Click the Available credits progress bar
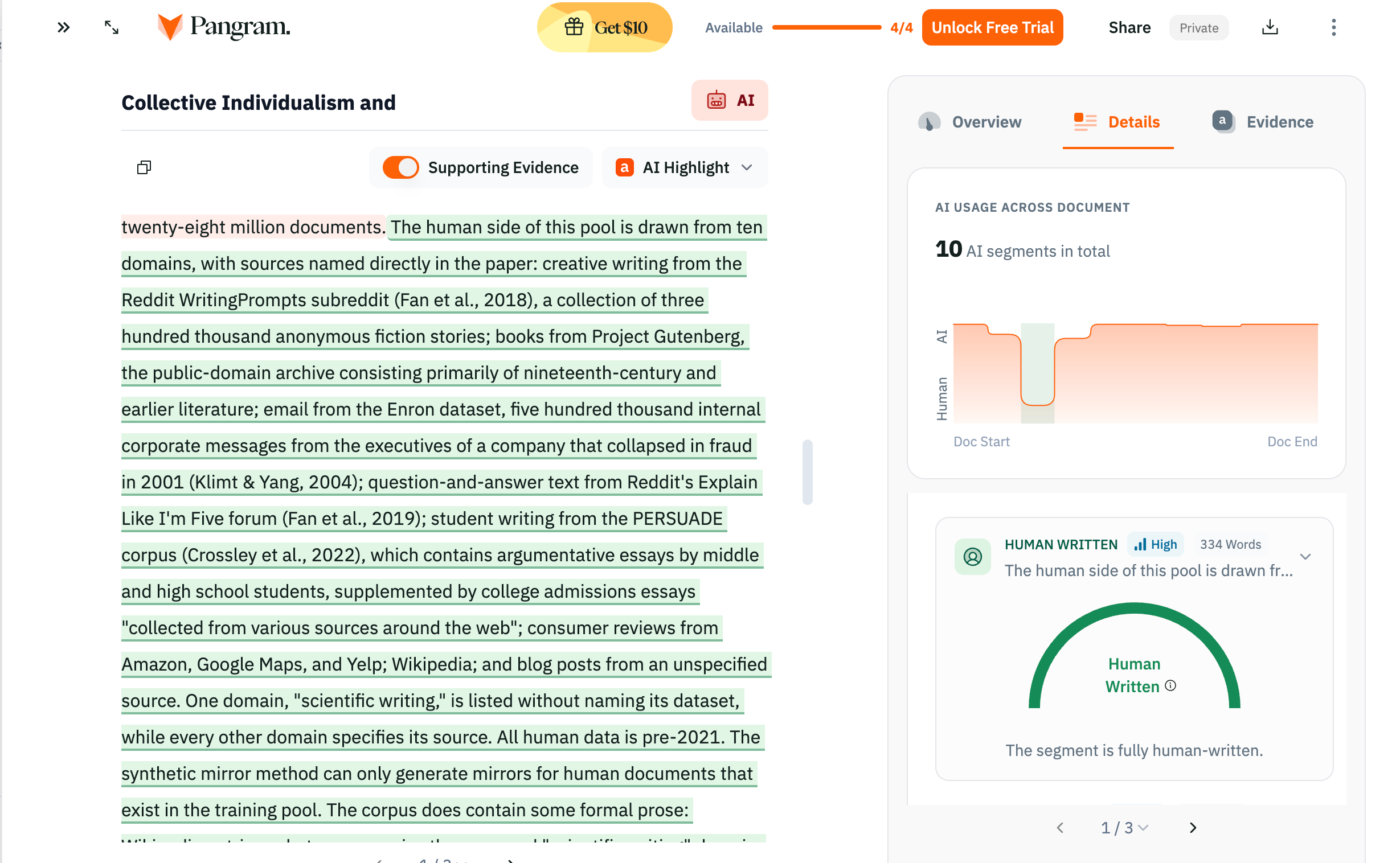This screenshot has width=1400, height=863. (826, 27)
